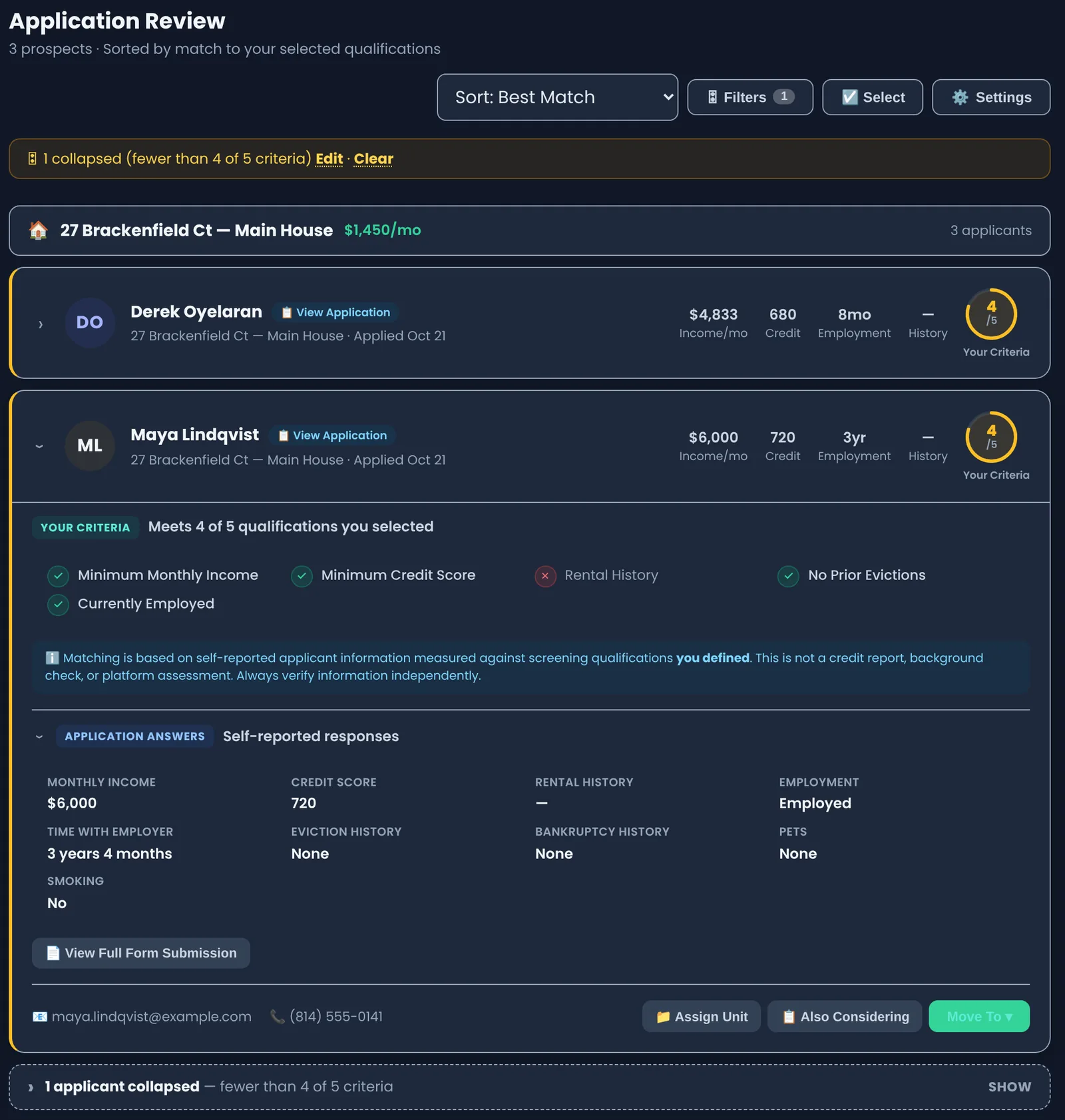Click Maya Lindqvist's 4/5 criteria score ring
Viewport: 1065px width, 1120px height.
click(991, 437)
